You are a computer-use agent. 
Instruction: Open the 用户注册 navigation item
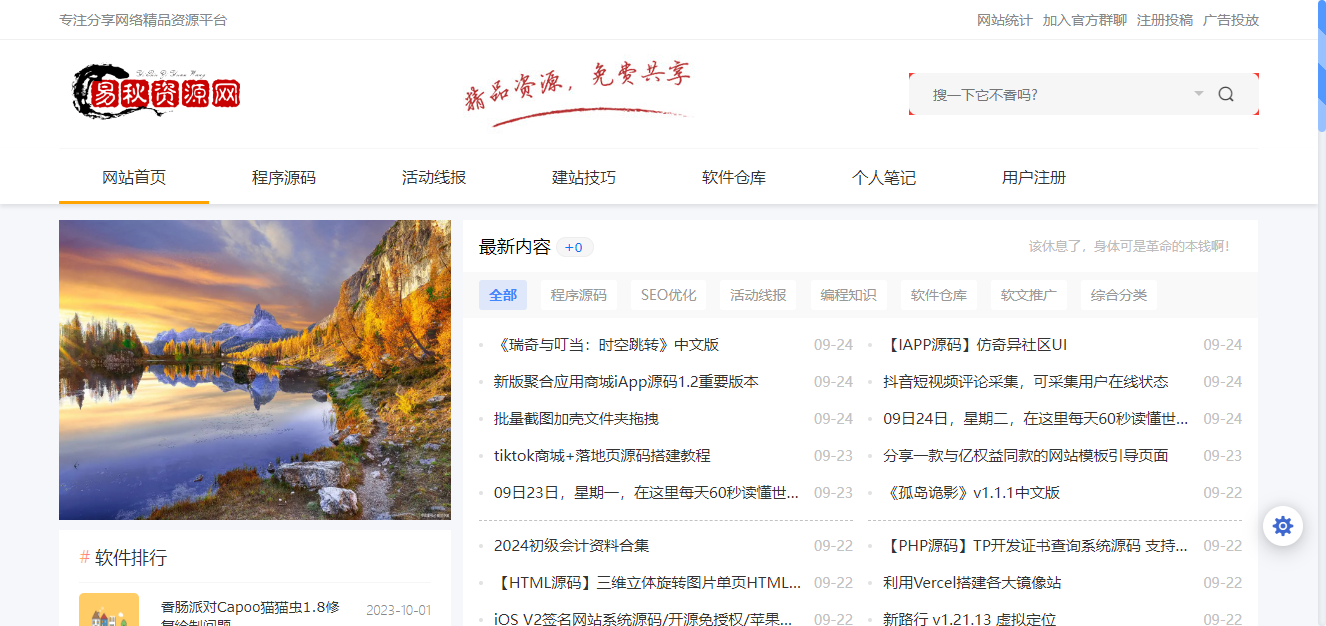1034,178
